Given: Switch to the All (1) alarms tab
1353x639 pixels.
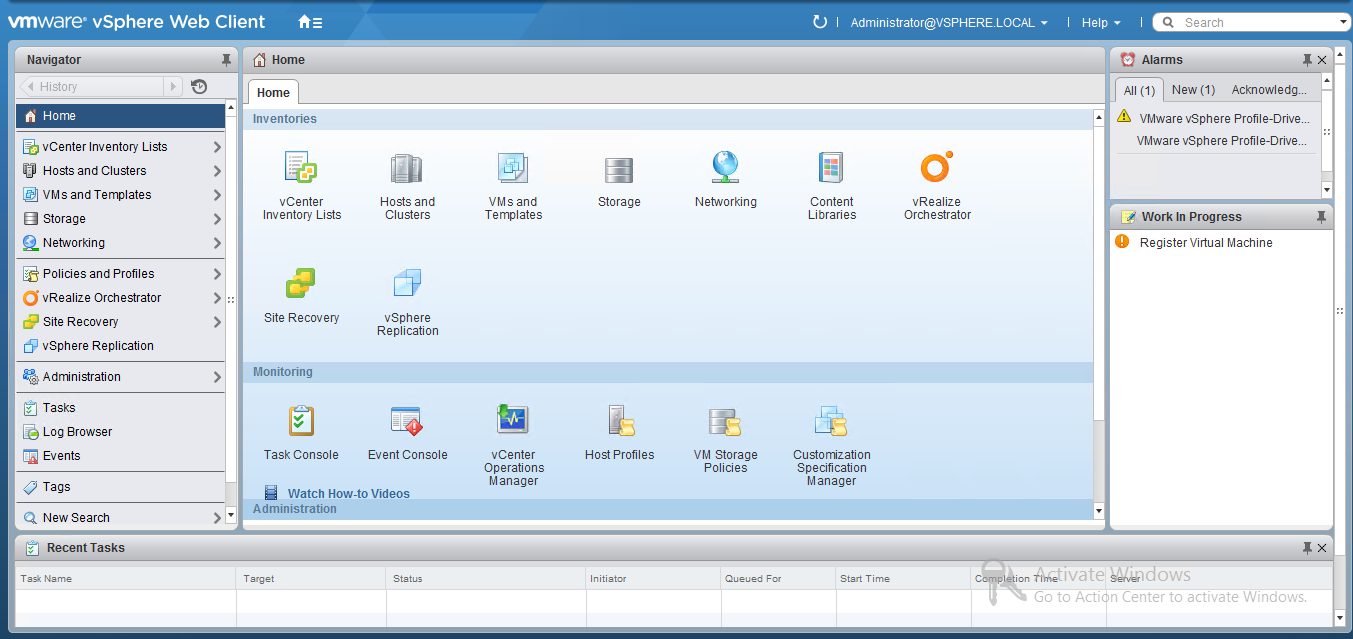Looking at the screenshot, I should pos(1139,90).
